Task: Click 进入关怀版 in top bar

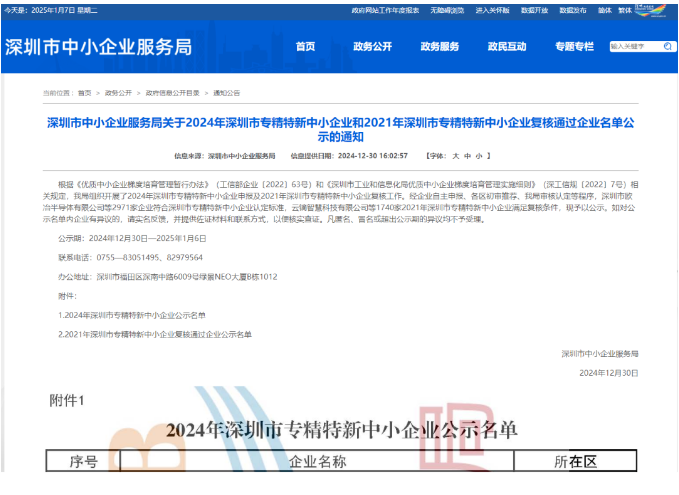Action: (x=492, y=10)
